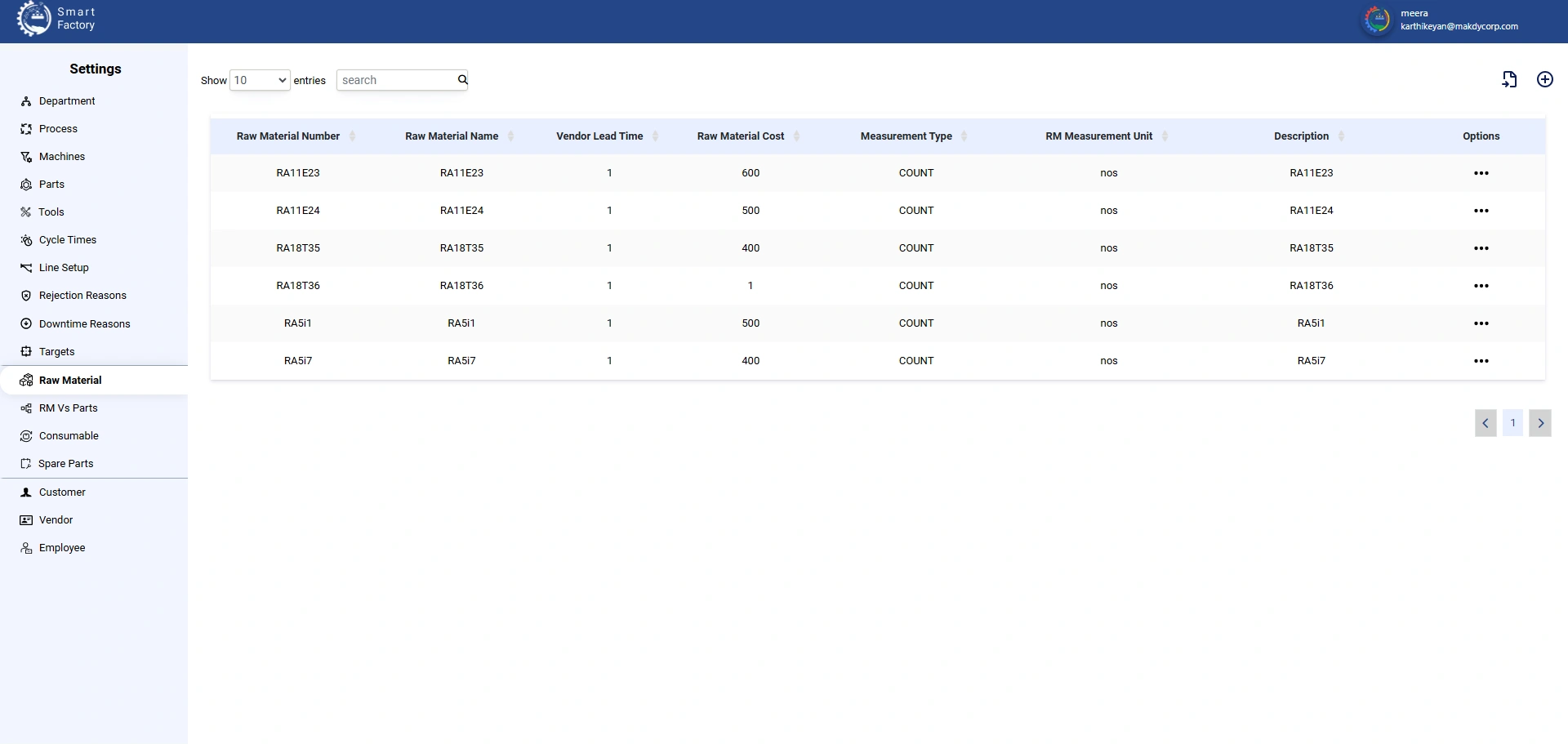Click COUNT measurement type for RA11E24

[916, 211]
